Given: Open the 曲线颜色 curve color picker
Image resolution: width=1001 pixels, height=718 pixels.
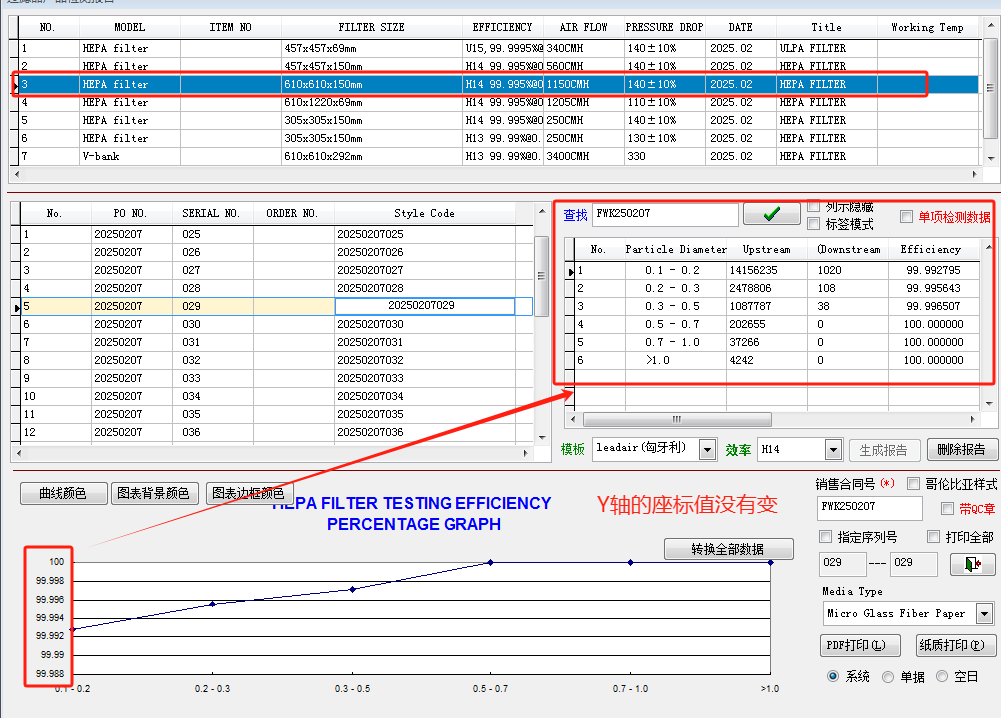Looking at the screenshot, I should coord(63,493).
